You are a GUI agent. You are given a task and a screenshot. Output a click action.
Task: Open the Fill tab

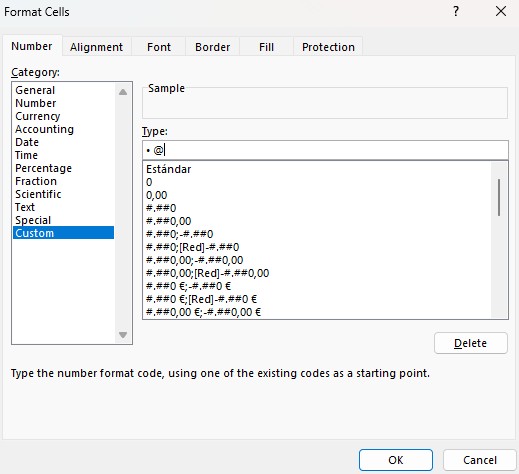pyautogui.click(x=266, y=47)
